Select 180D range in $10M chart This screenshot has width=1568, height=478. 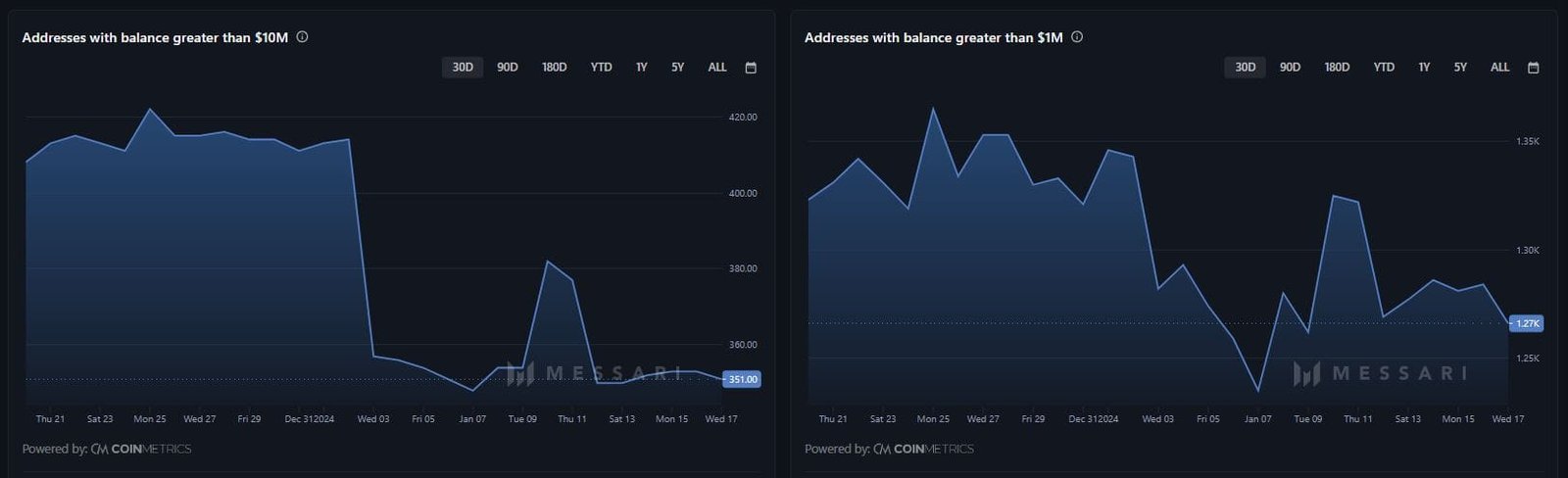pos(555,68)
